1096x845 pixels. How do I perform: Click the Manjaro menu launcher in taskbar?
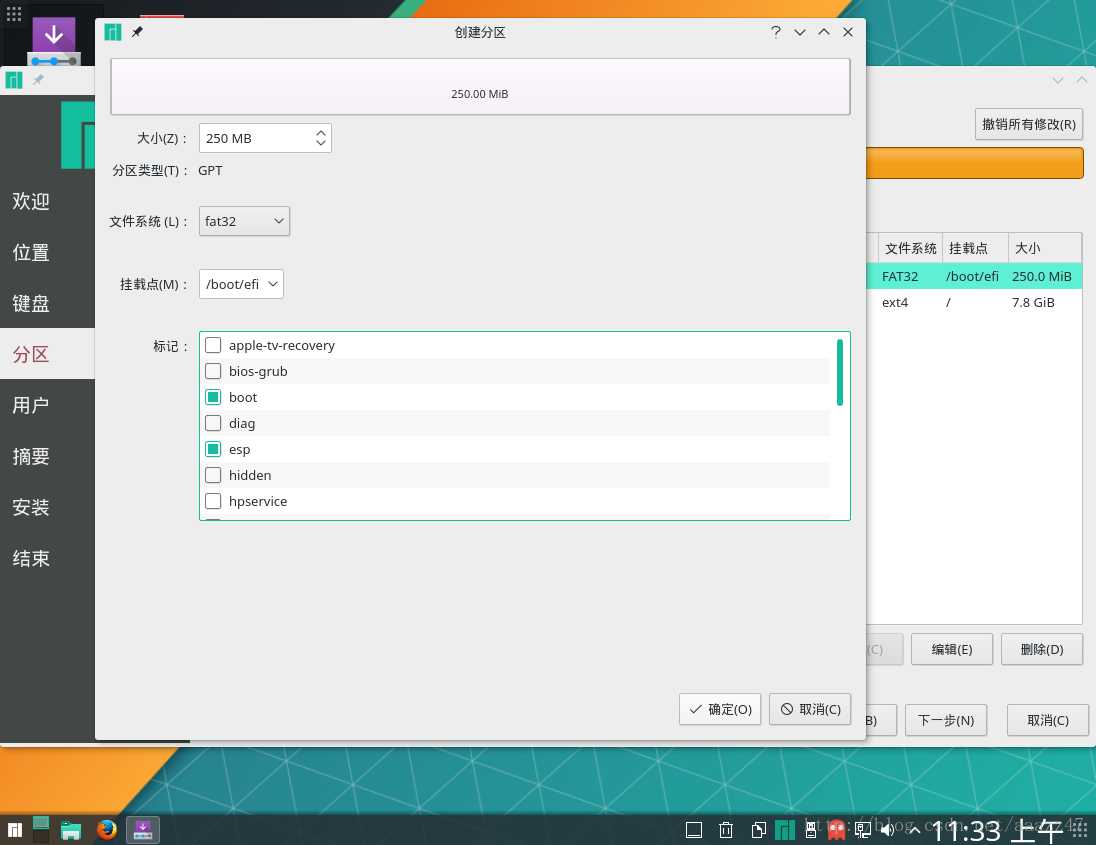click(15, 830)
